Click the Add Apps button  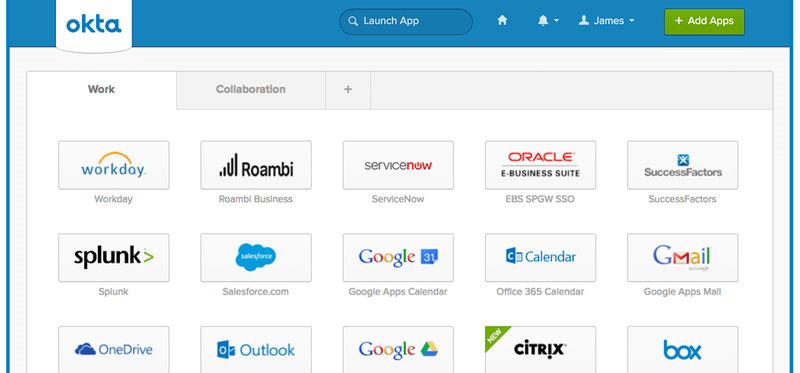coord(704,21)
